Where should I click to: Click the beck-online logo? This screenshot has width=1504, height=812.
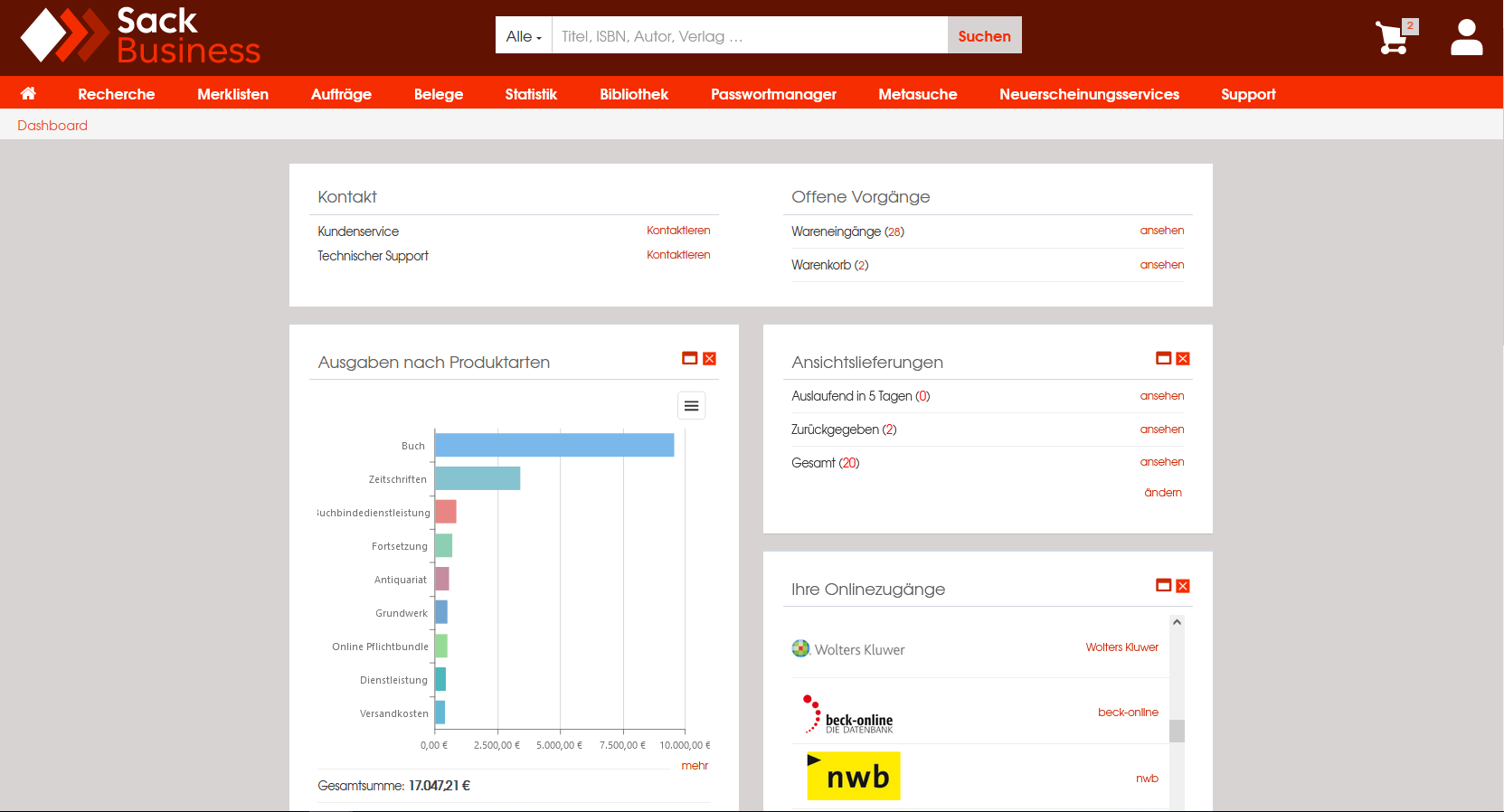click(x=848, y=714)
